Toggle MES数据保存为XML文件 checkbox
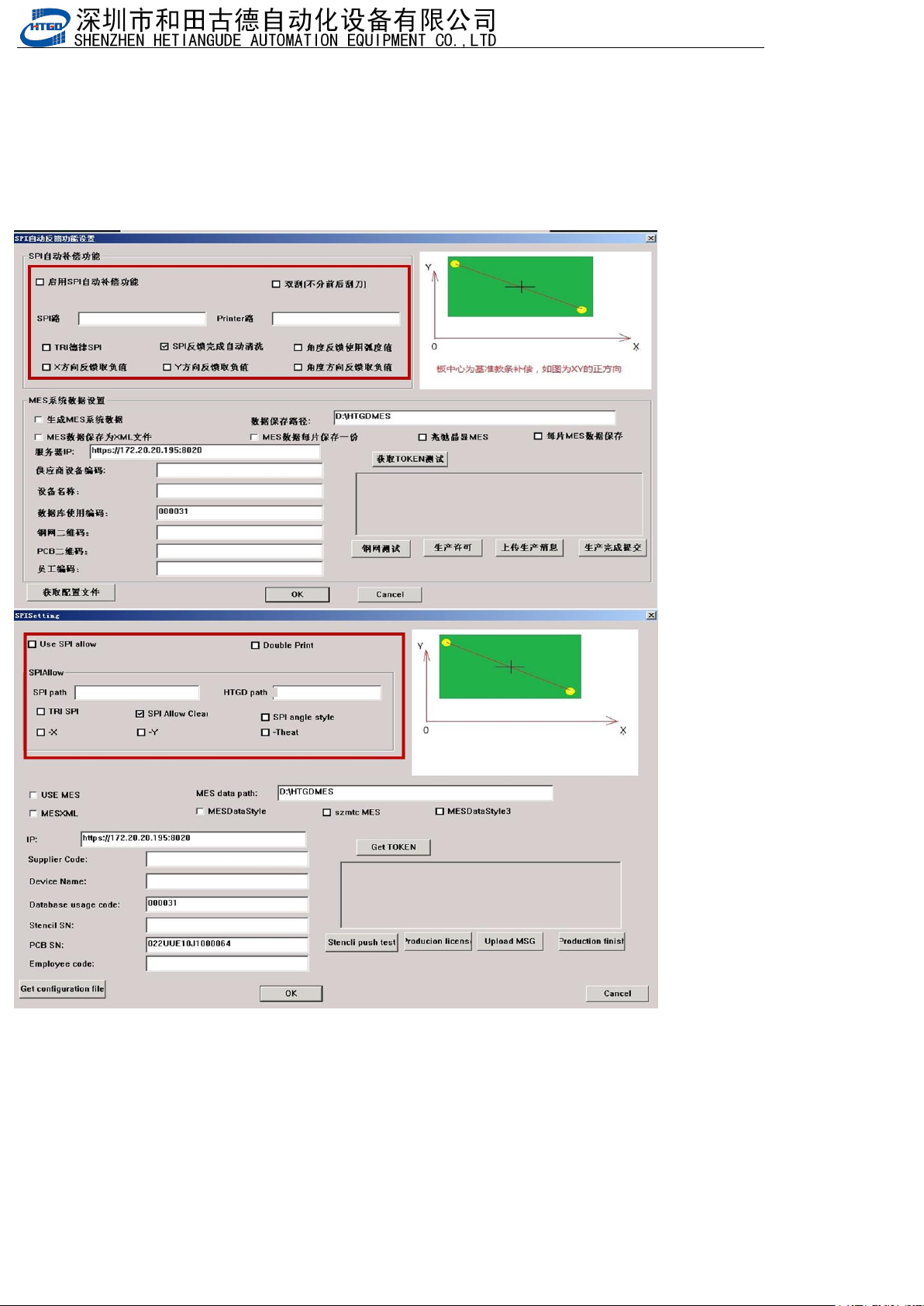The image size is (924, 1306). (38, 437)
